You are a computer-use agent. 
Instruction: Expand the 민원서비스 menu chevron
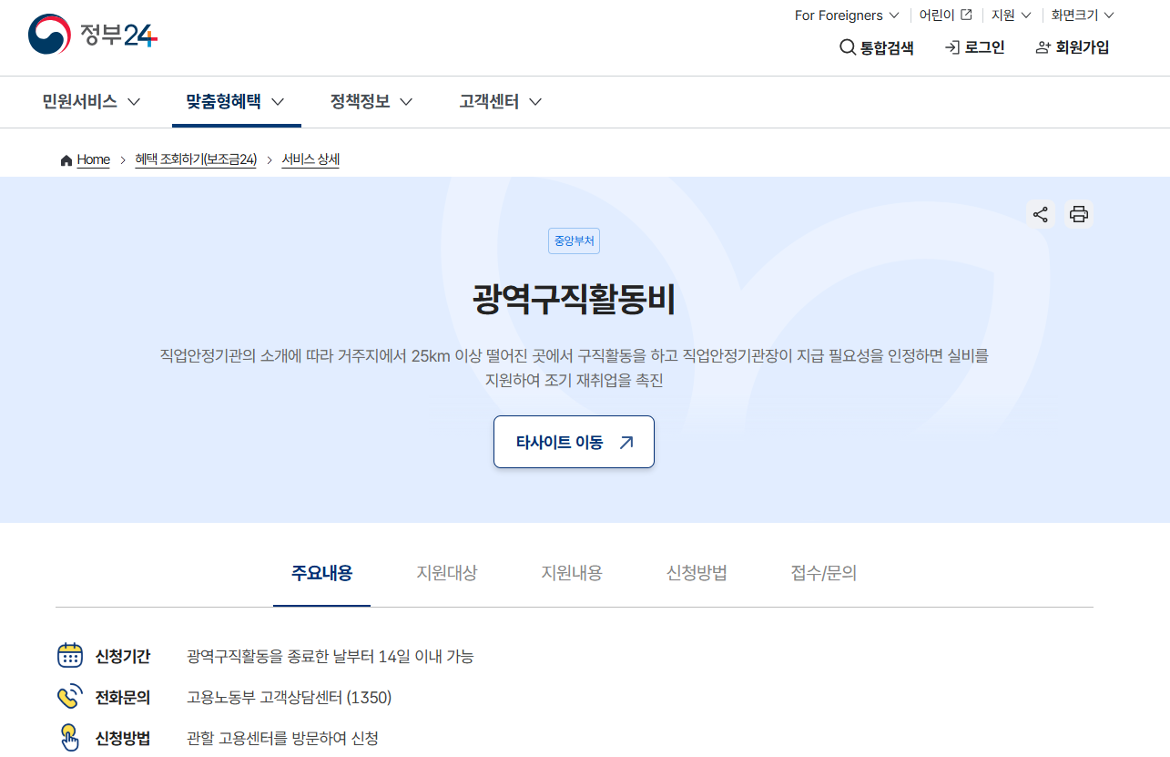[138, 101]
